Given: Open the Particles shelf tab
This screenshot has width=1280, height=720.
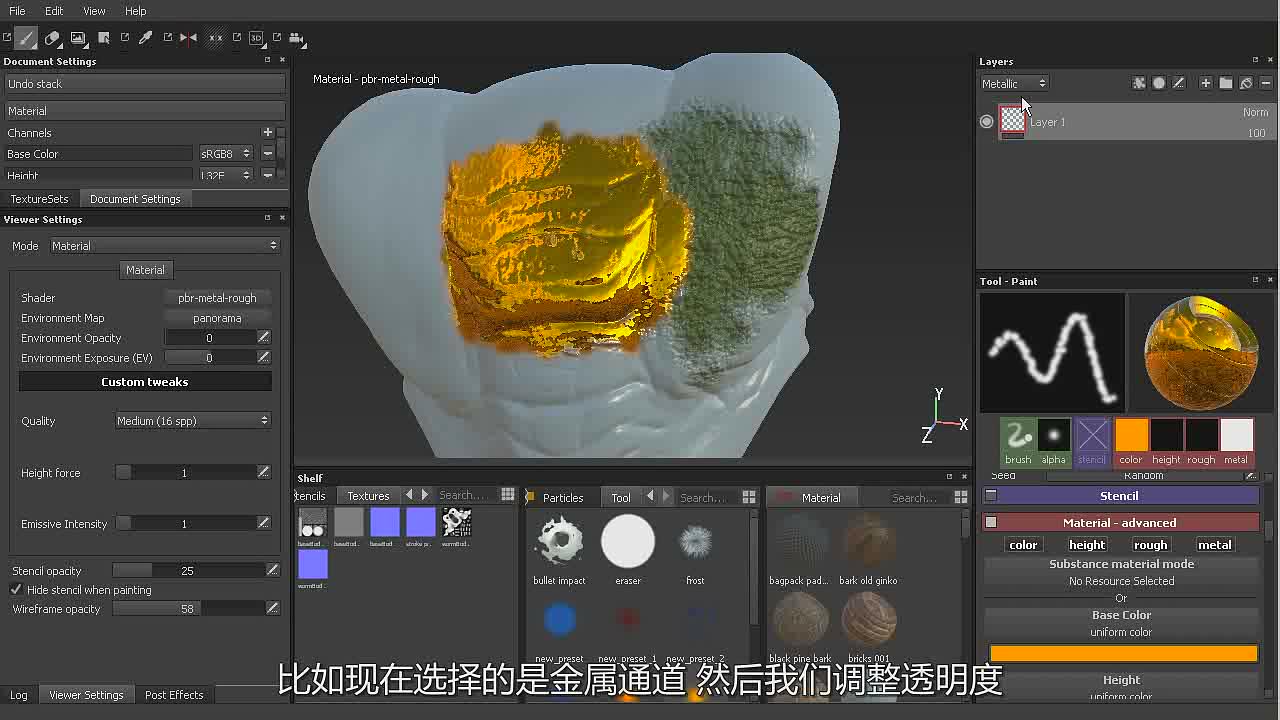Looking at the screenshot, I should (563, 497).
